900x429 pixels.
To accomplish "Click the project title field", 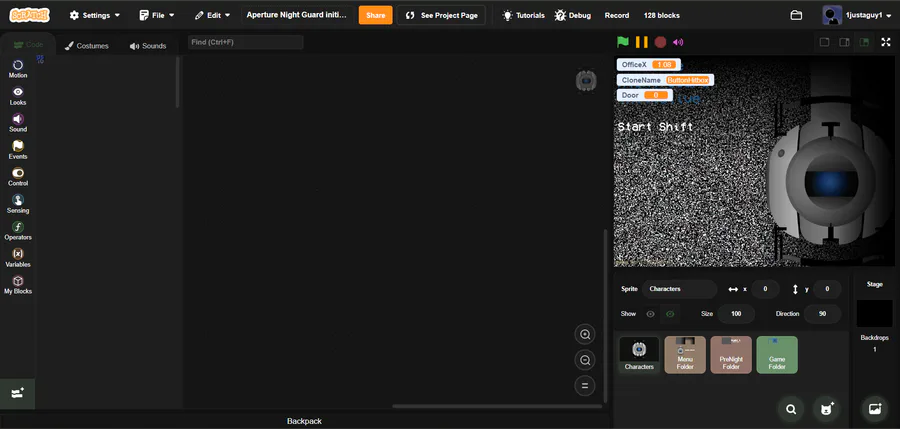I will (x=297, y=15).
